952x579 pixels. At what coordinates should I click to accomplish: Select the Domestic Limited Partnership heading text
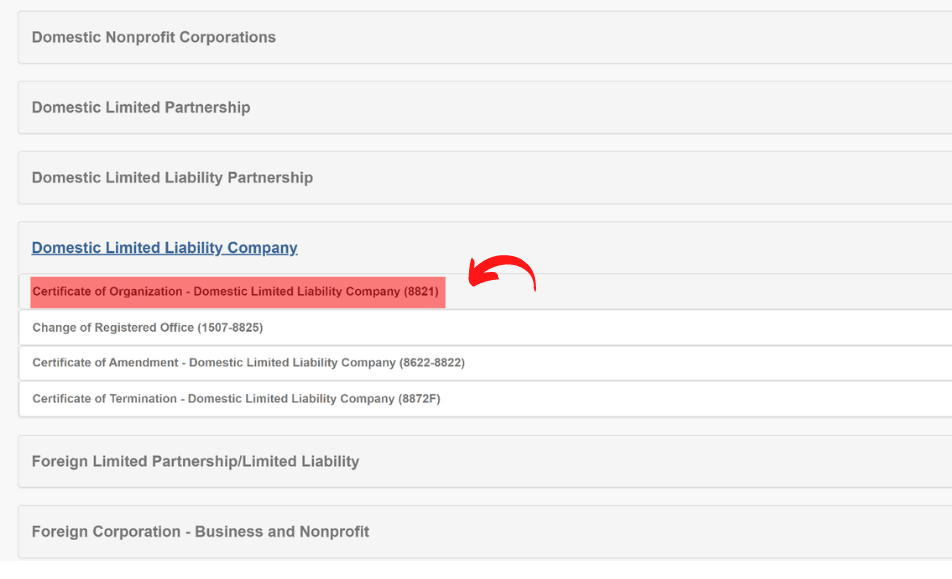[141, 107]
